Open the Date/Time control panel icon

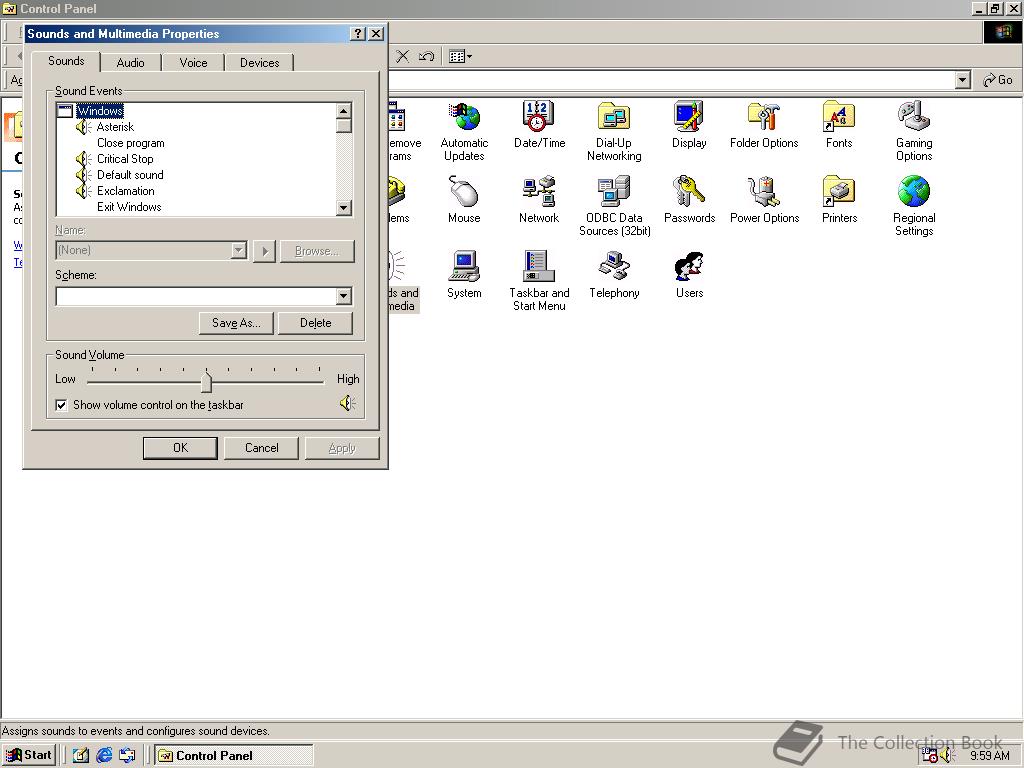[539, 124]
